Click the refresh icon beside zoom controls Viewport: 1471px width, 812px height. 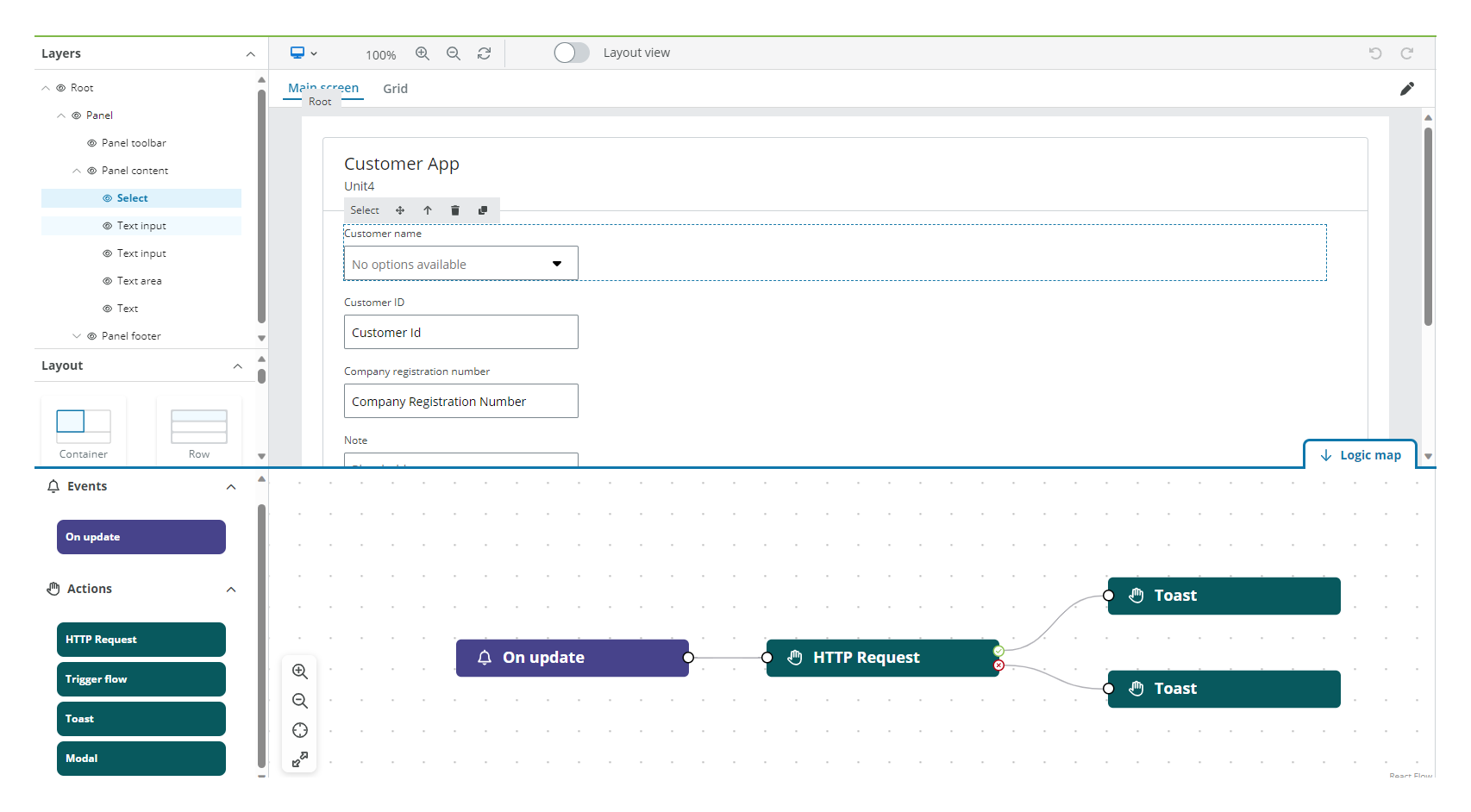pyautogui.click(x=485, y=53)
